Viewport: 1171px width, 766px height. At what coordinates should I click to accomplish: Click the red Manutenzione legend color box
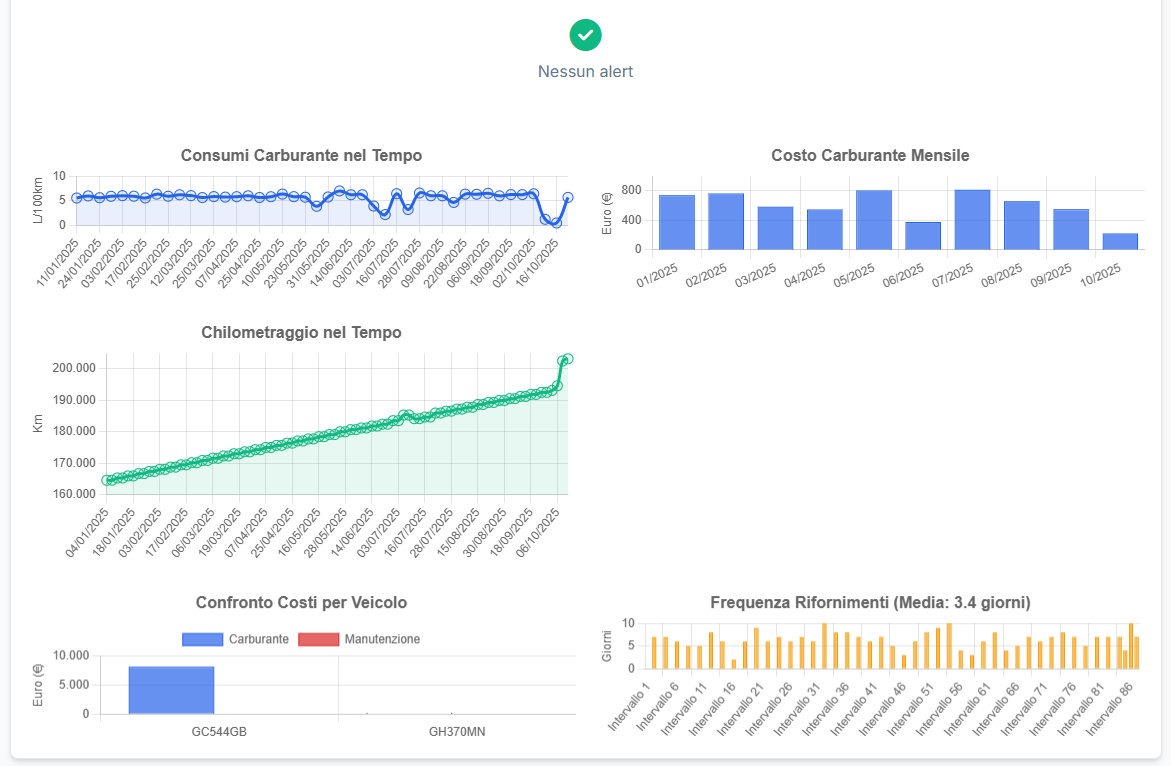pyautogui.click(x=319, y=639)
